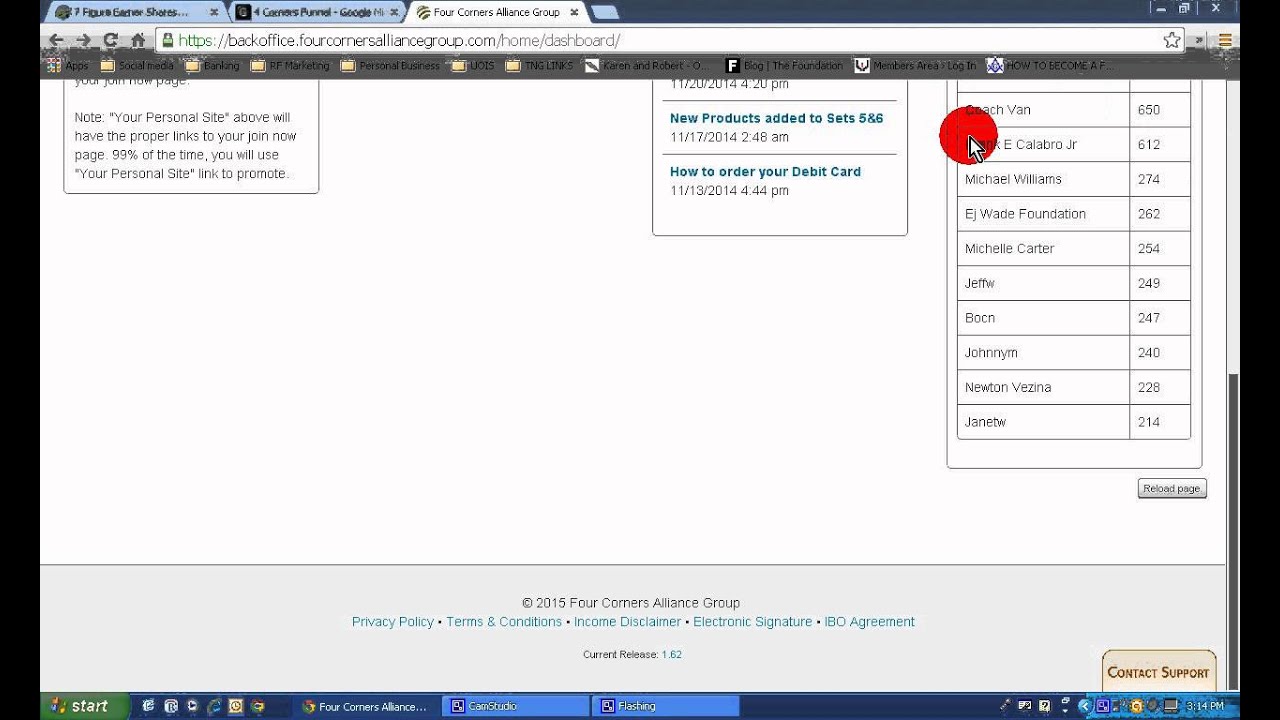Open the TNG LINKS bookmarks folder
The width and height of the screenshot is (1280, 720).
[540, 66]
